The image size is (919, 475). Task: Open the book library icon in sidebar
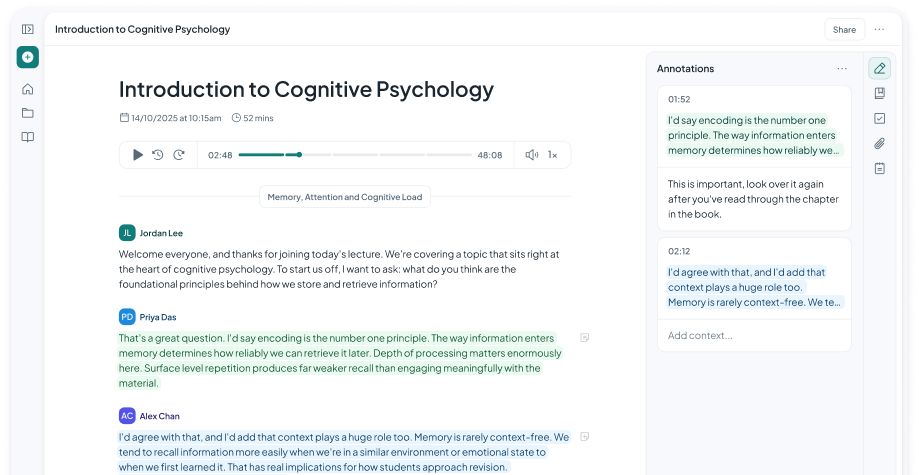click(28, 137)
